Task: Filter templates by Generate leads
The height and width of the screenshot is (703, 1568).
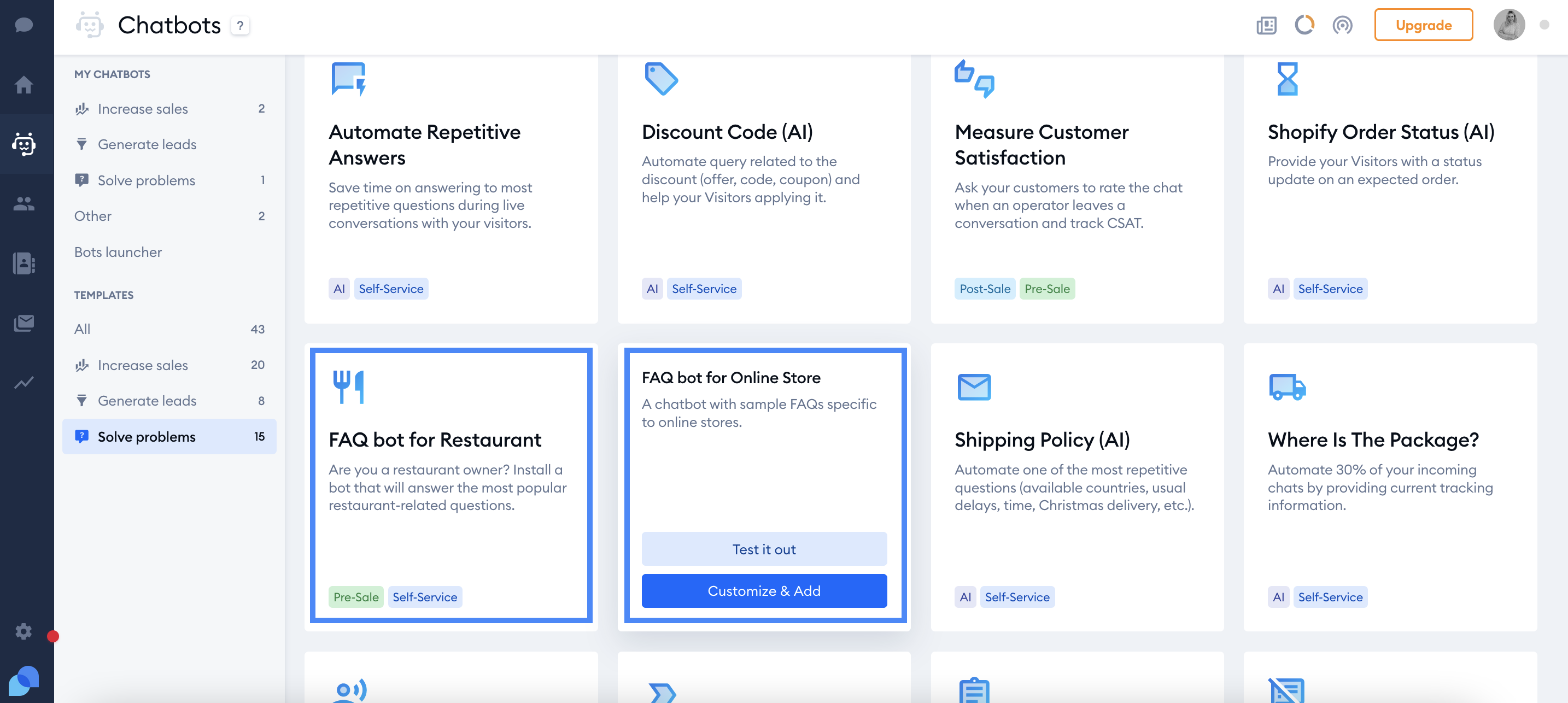Action: click(169, 401)
